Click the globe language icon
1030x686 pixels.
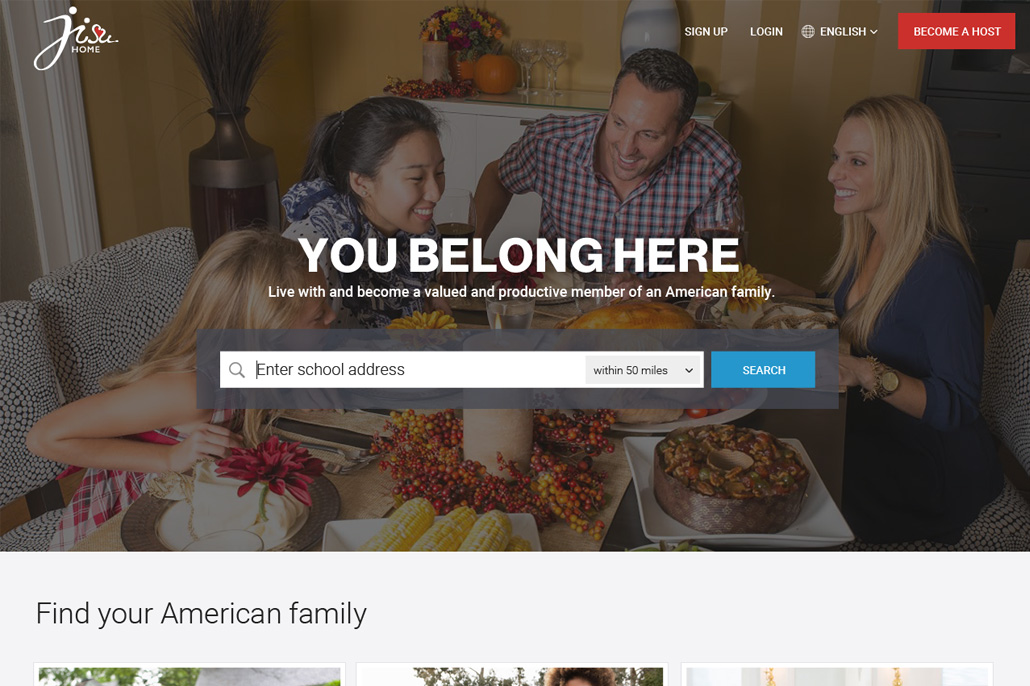coord(808,32)
